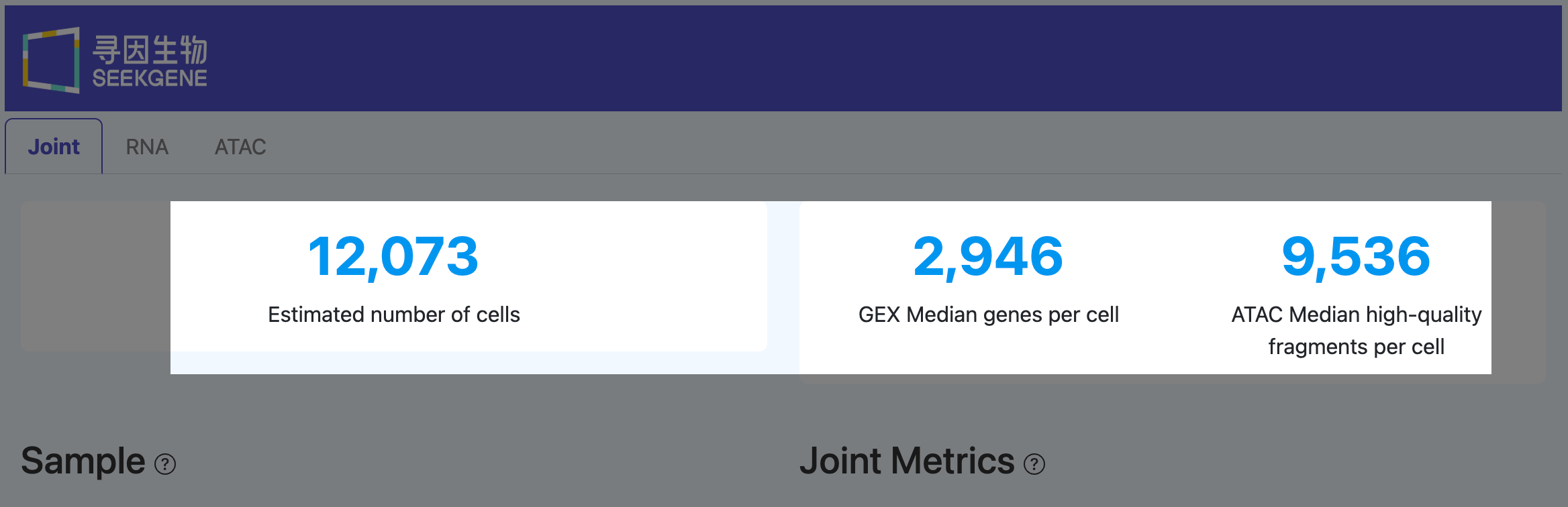Open the Joint Metrics help question mark
This screenshot has height=507, width=1568.
[x=1034, y=463]
